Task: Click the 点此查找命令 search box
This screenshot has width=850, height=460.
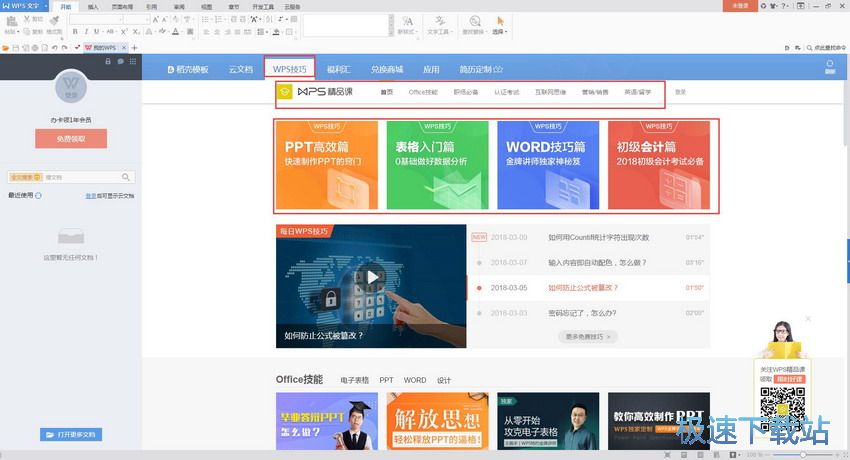Action: [826, 48]
